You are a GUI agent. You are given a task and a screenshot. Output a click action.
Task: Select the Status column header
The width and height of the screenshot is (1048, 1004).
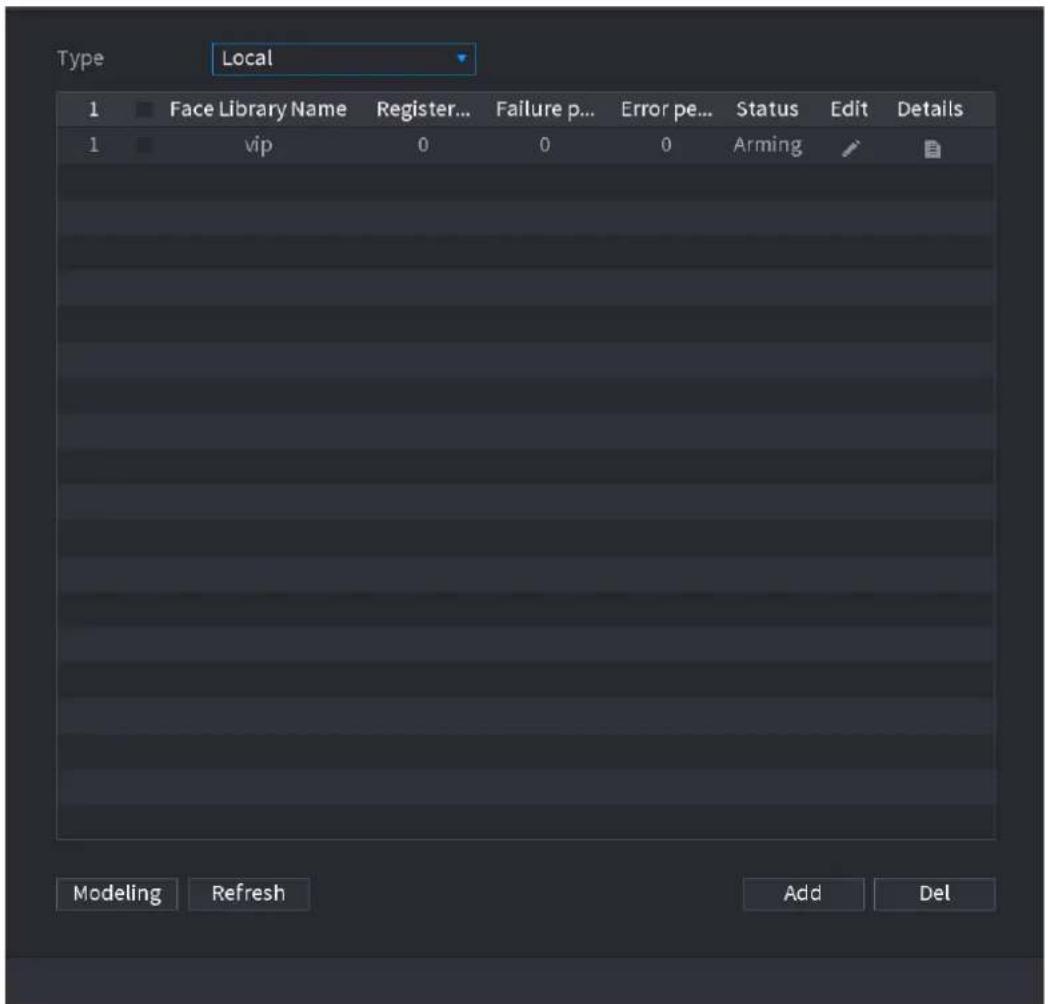coord(767,109)
